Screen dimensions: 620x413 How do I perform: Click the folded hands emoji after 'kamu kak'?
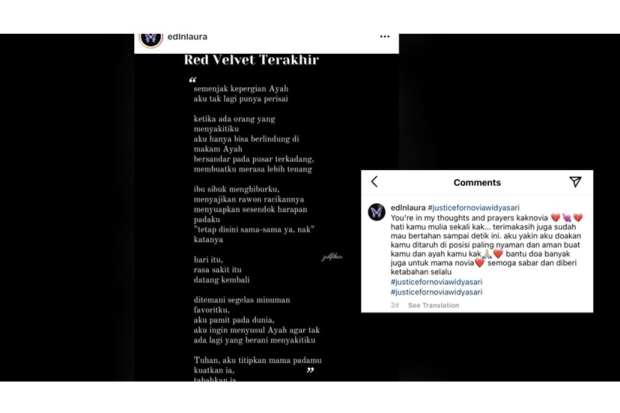click(x=487, y=254)
